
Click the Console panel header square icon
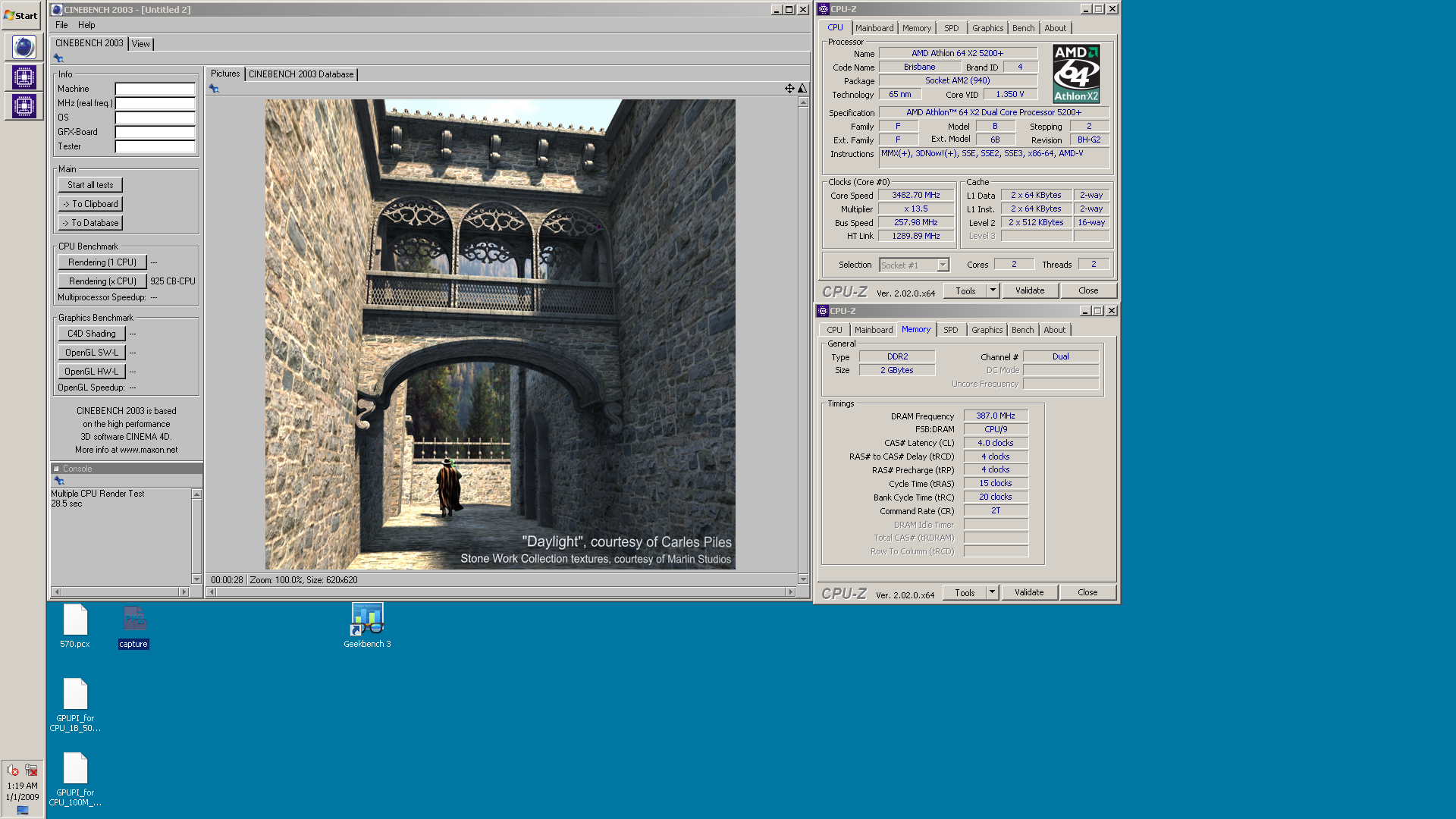56,469
